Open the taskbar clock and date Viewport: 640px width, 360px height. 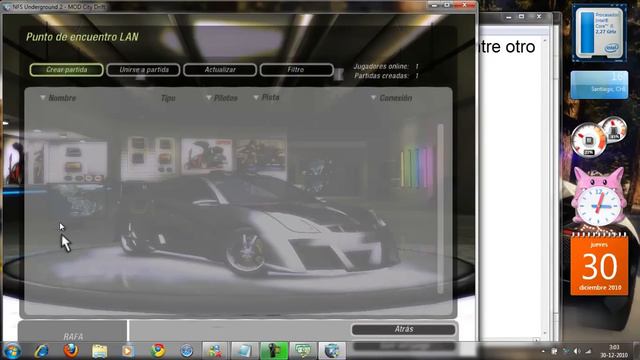pyautogui.click(x=614, y=351)
